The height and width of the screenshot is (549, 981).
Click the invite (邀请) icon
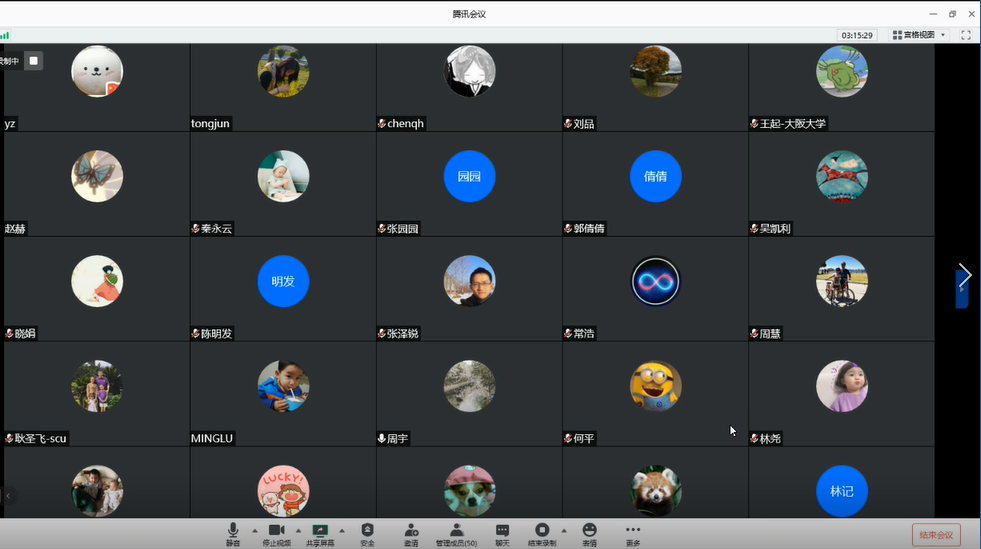click(x=411, y=533)
